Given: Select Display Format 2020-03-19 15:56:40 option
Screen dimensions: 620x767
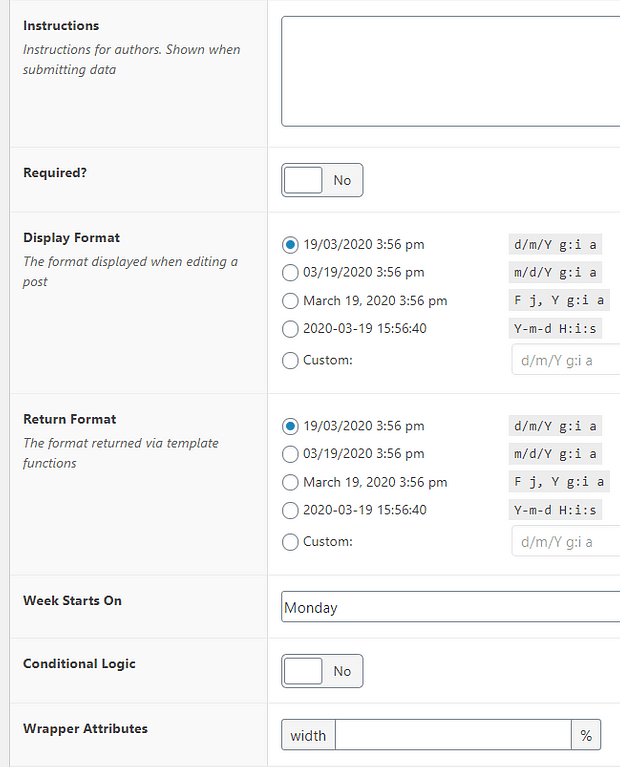Looking at the screenshot, I should click(x=291, y=328).
